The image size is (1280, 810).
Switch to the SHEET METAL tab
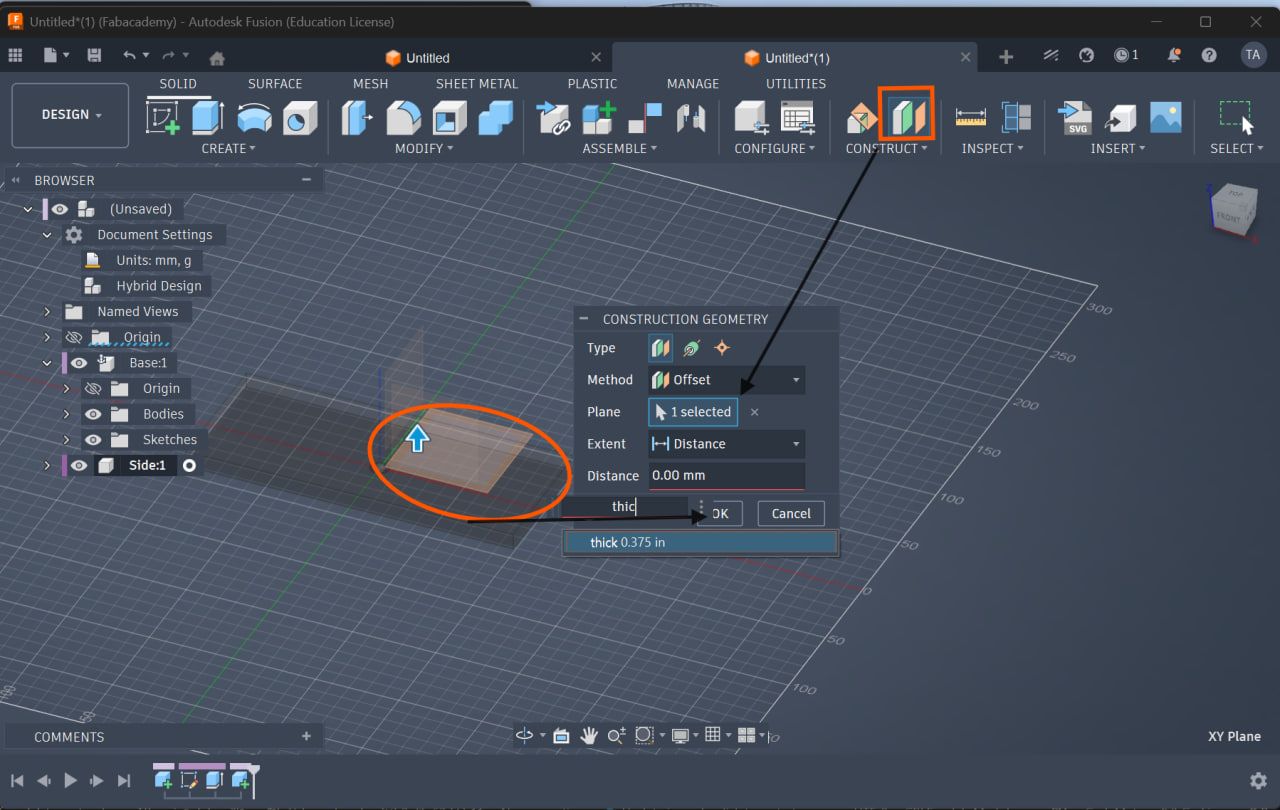pos(477,84)
